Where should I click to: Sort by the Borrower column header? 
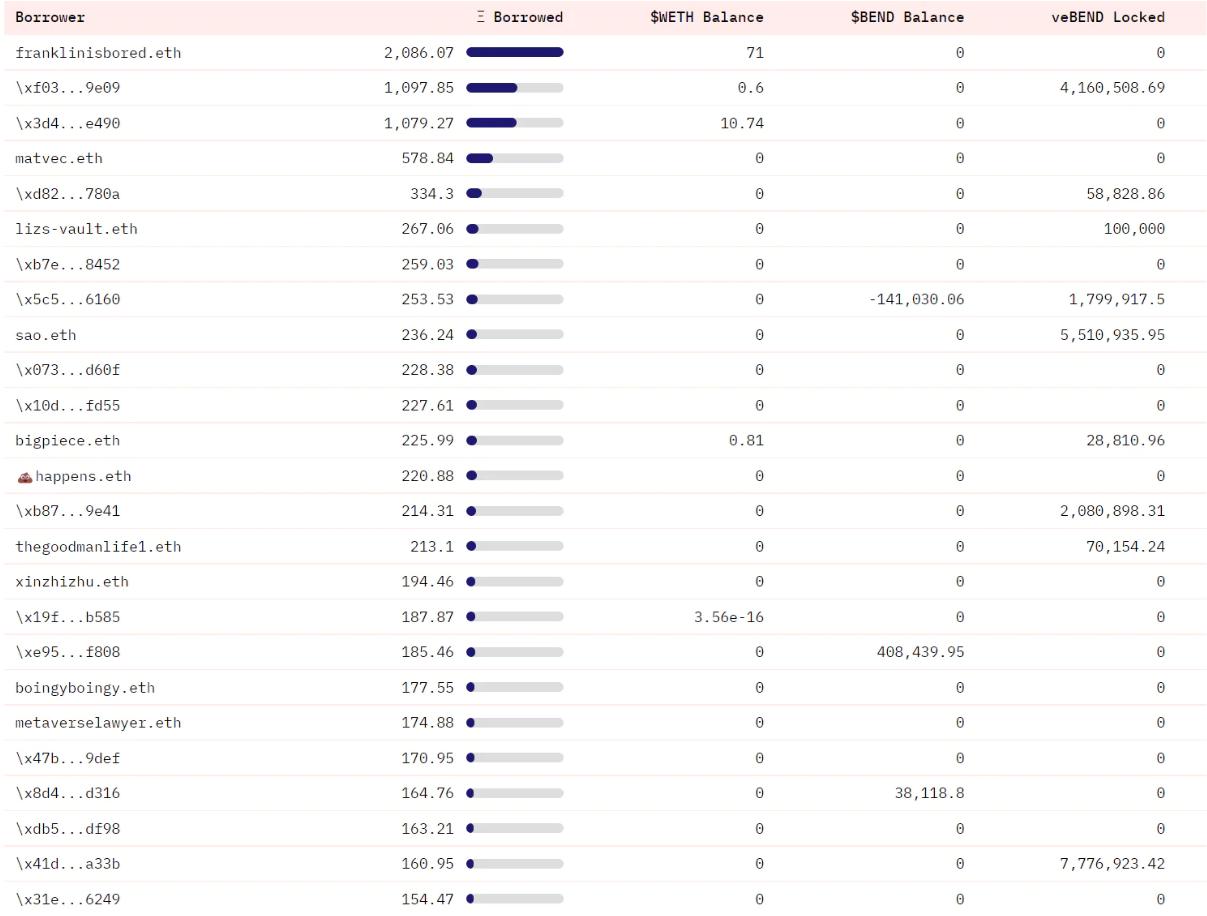click(x=50, y=17)
